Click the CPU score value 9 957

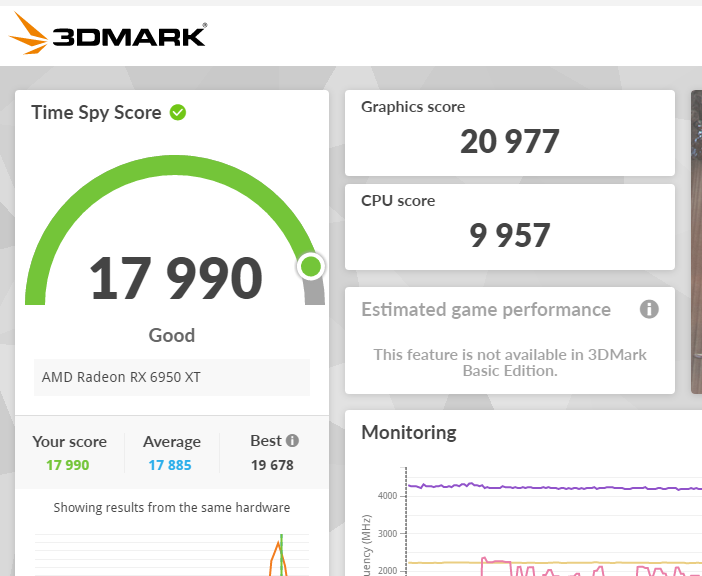(x=510, y=235)
